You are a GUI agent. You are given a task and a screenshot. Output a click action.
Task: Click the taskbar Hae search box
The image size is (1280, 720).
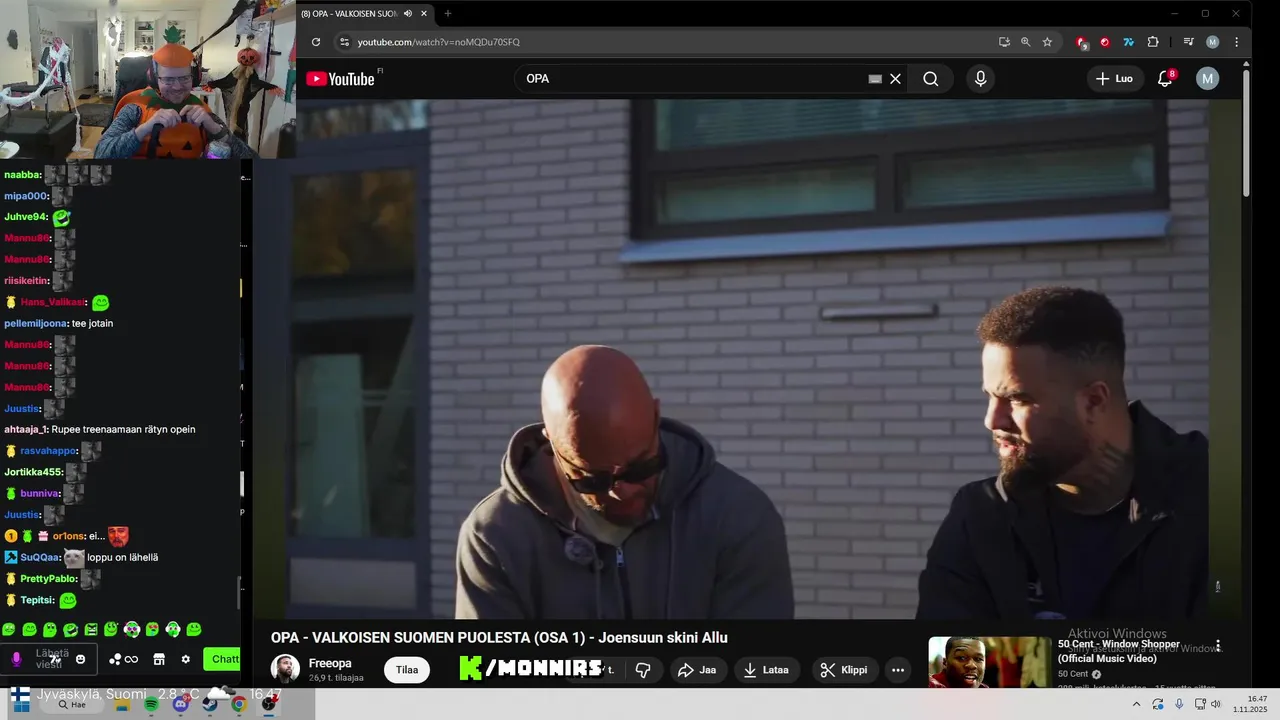pyautogui.click(x=73, y=704)
